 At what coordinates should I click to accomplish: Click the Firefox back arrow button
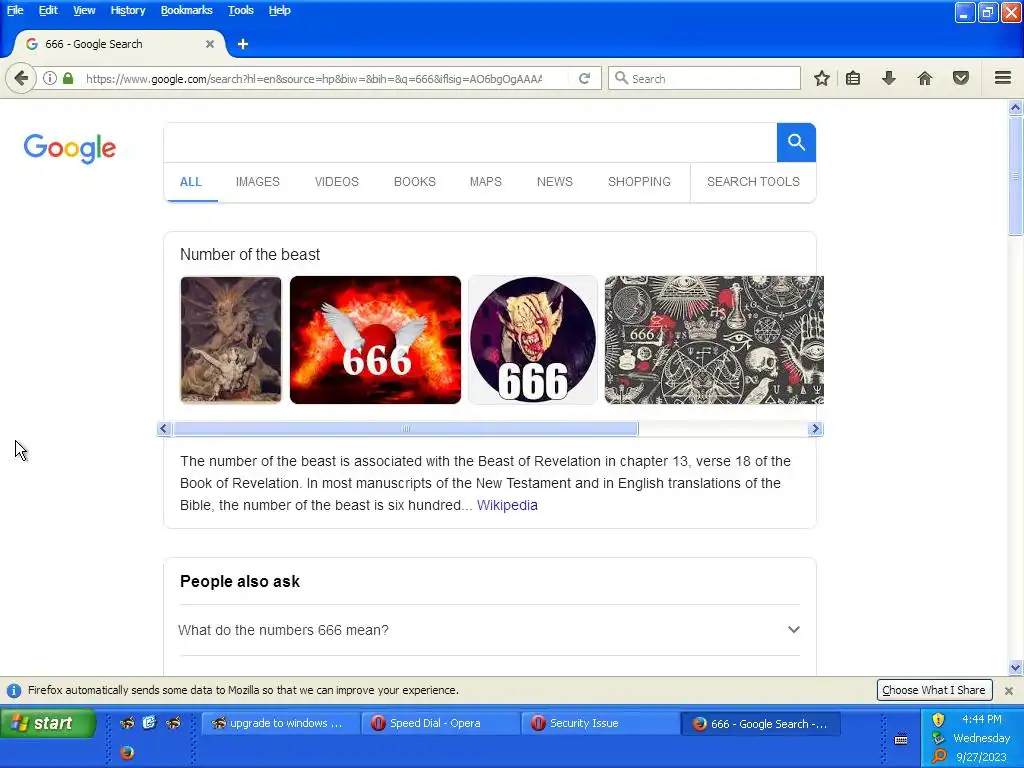pyautogui.click(x=21, y=78)
